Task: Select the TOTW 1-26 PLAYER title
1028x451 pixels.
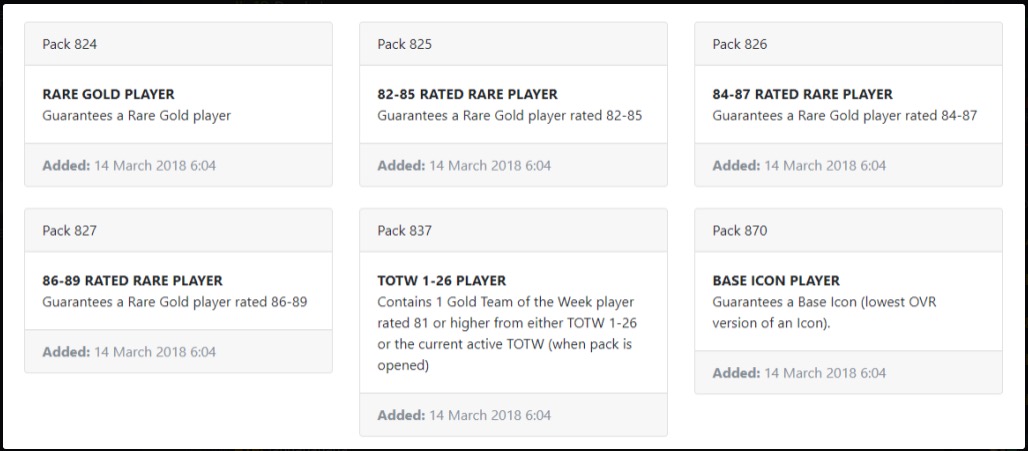Action: [441, 281]
